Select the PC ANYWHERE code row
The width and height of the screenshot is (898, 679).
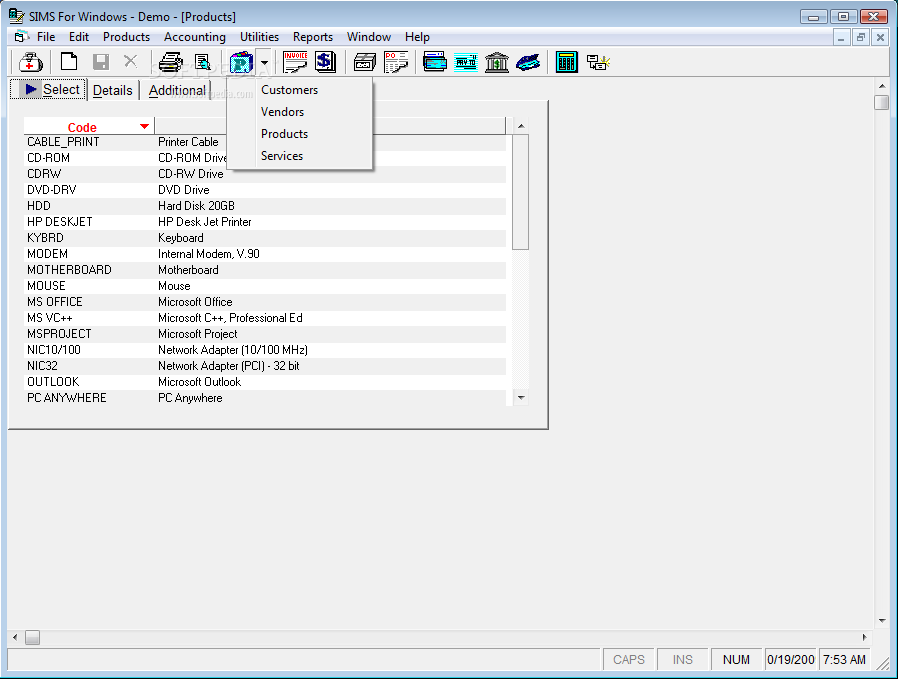(x=265, y=398)
